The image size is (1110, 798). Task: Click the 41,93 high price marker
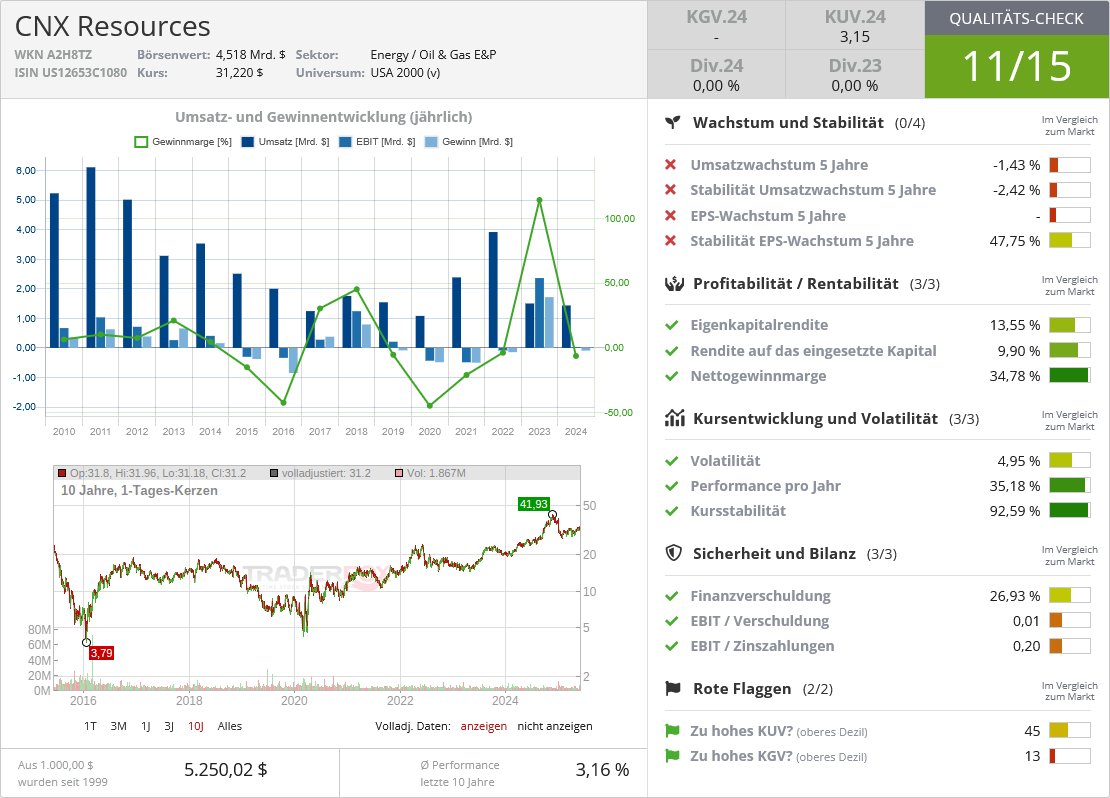point(534,504)
